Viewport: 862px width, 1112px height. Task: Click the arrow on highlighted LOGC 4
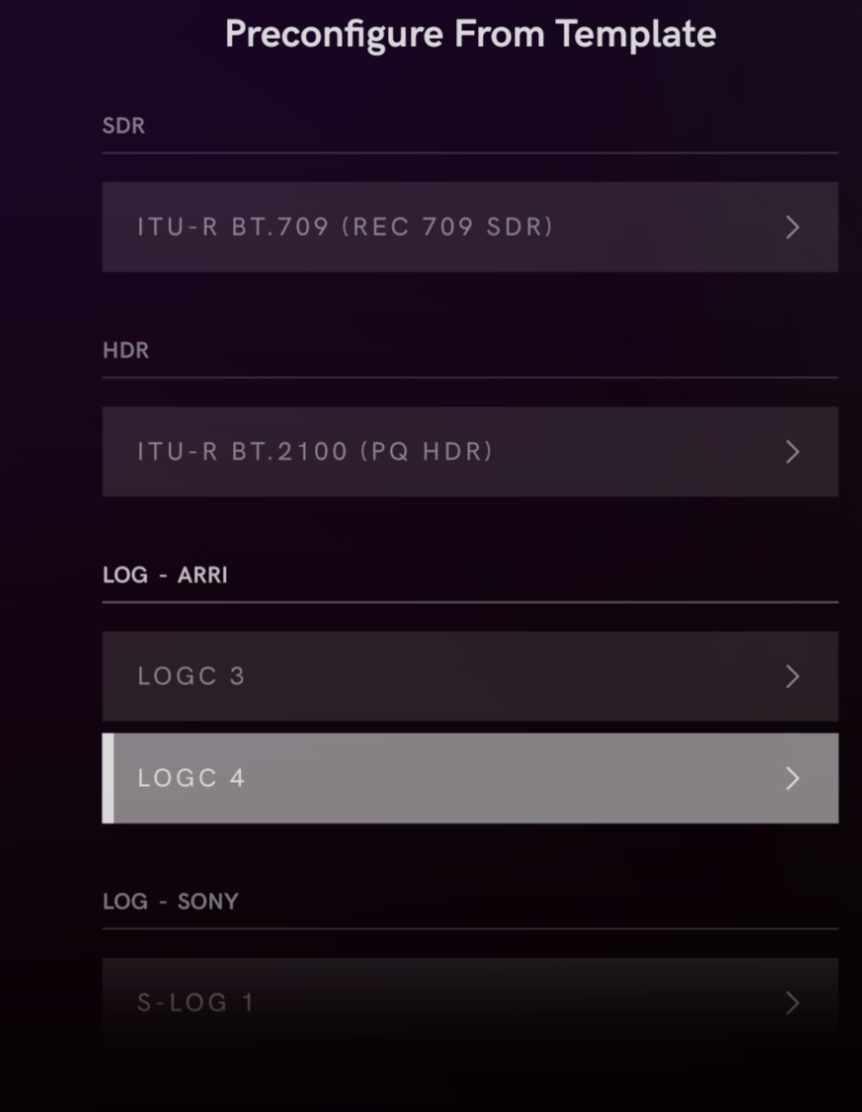793,778
